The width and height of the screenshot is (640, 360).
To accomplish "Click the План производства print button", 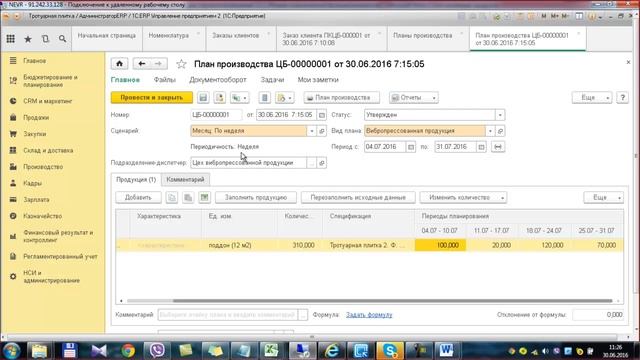I will [342, 98].
